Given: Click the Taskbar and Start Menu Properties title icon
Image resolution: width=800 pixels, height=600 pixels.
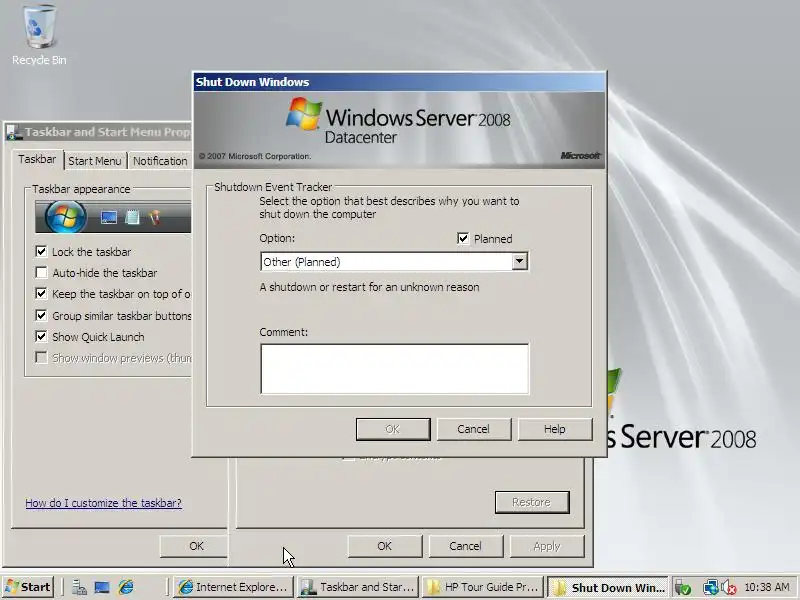Looking at the screenshot, I should pos(13,132).
